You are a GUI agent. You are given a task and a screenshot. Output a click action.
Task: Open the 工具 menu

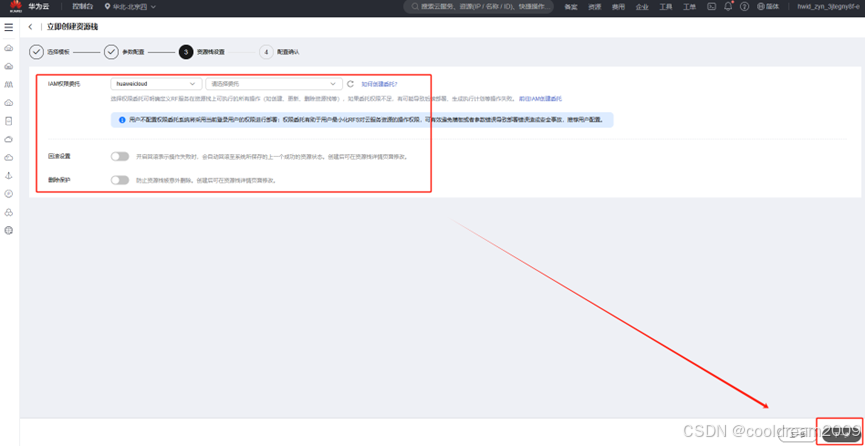666,7
